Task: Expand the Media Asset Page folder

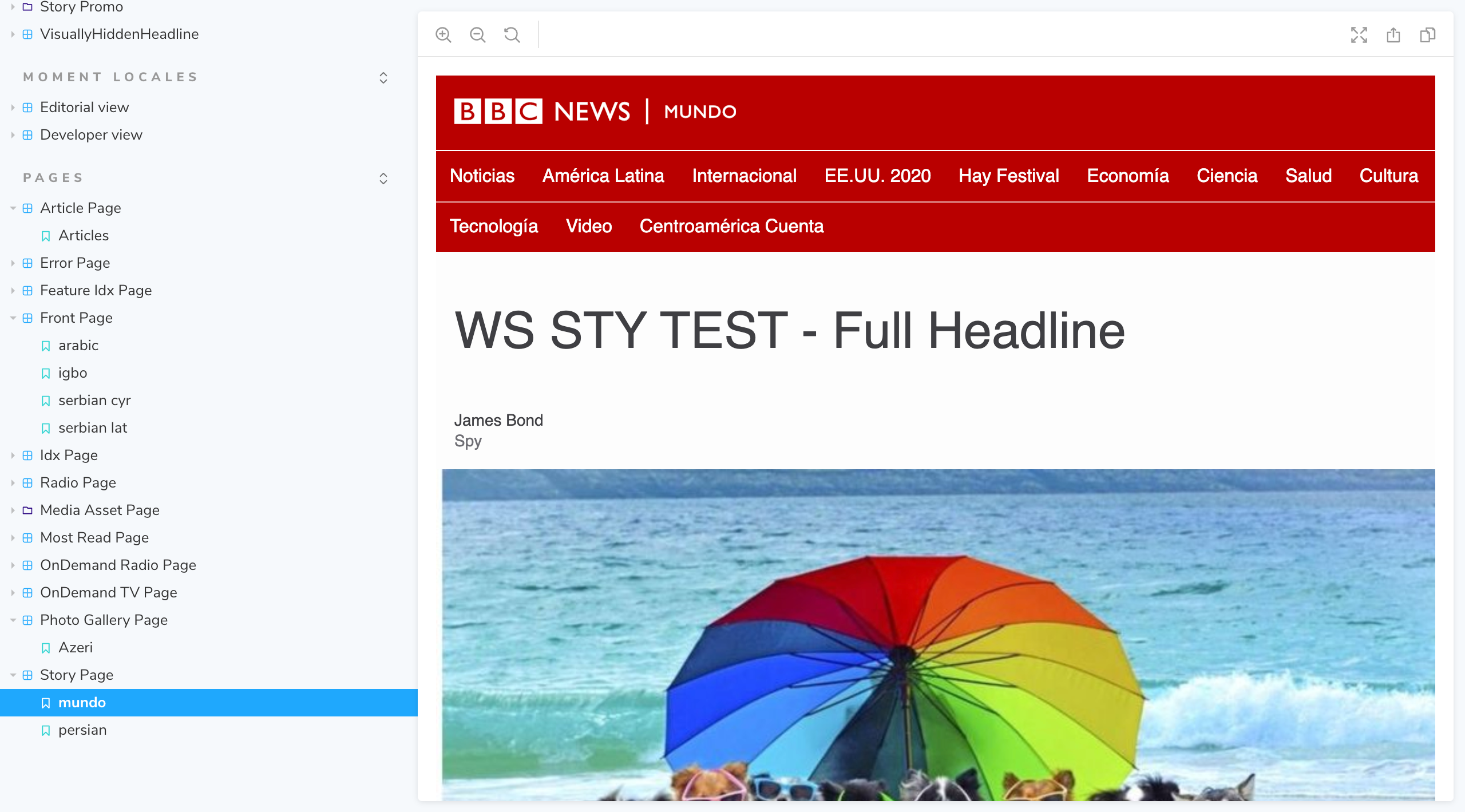Action: 13,510
